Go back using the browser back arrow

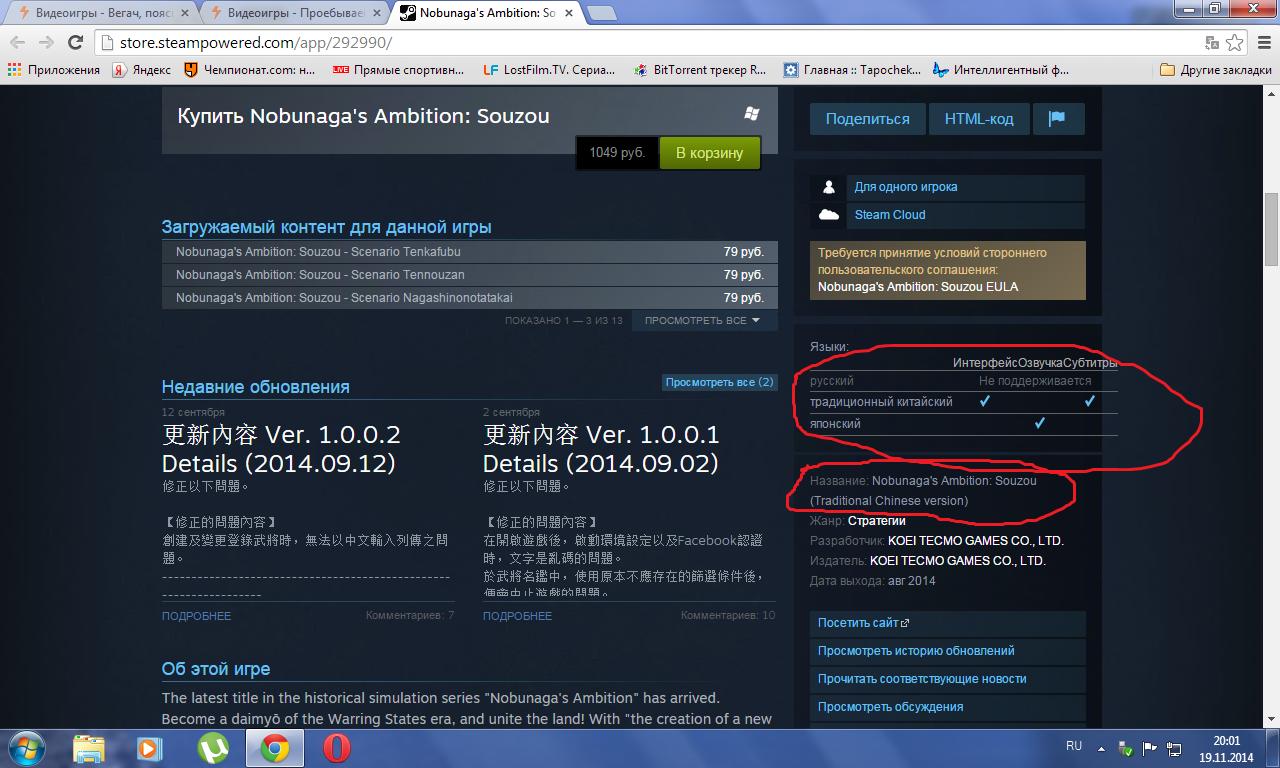click(x=18, y=42)
